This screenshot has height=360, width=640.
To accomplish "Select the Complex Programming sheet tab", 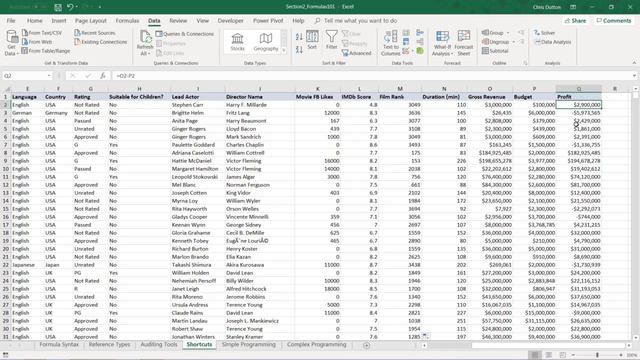I will 316,344.
